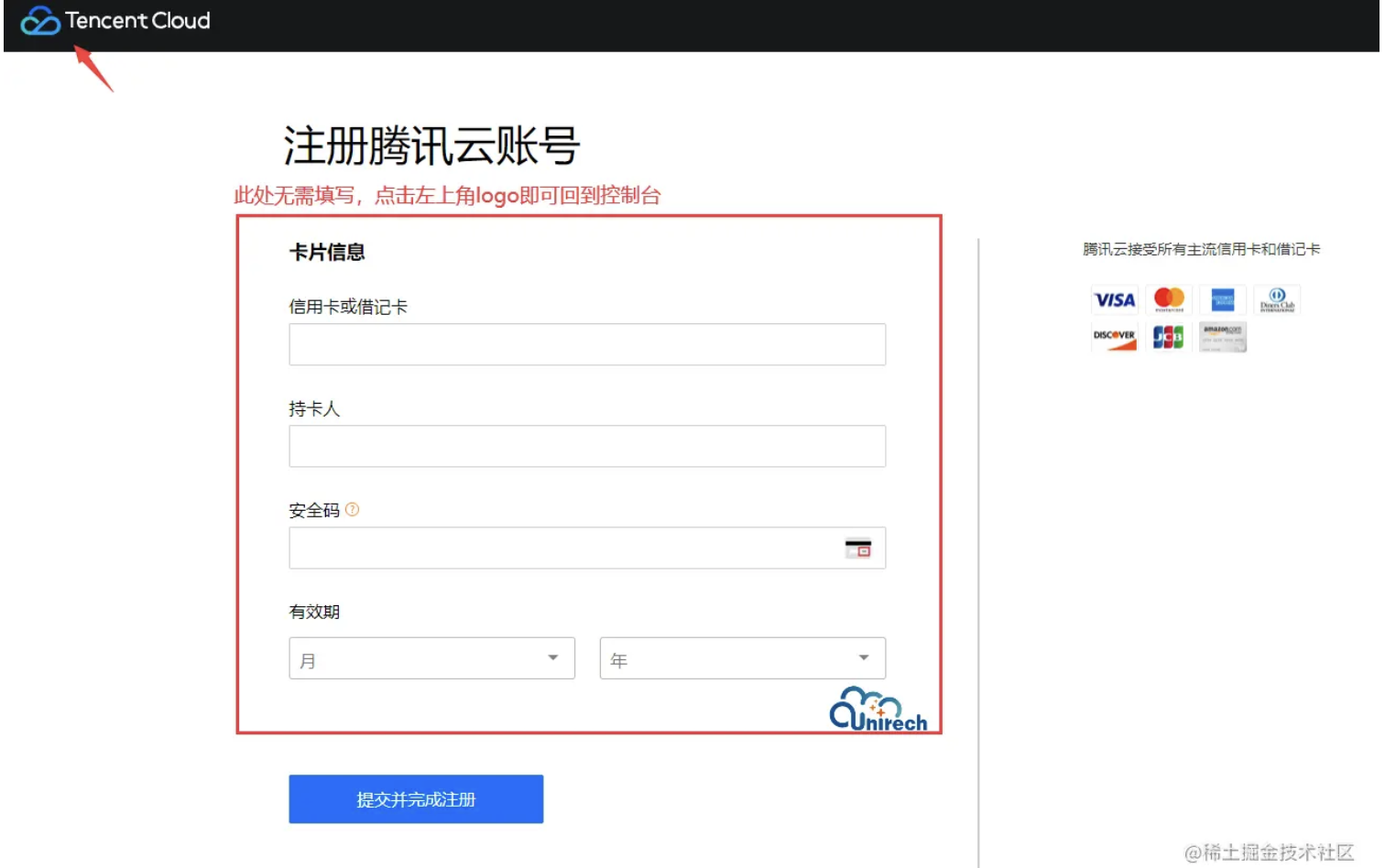Viewport: 1385px width, 868px height.
Task: Focus the 信用卡或借记卡 number field
Action: (x=586, y=345)
